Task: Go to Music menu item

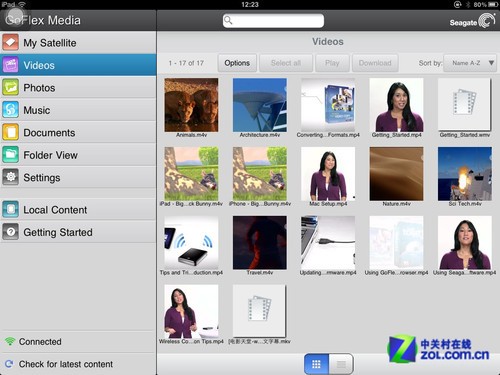Action: click(x=78, y=110)
